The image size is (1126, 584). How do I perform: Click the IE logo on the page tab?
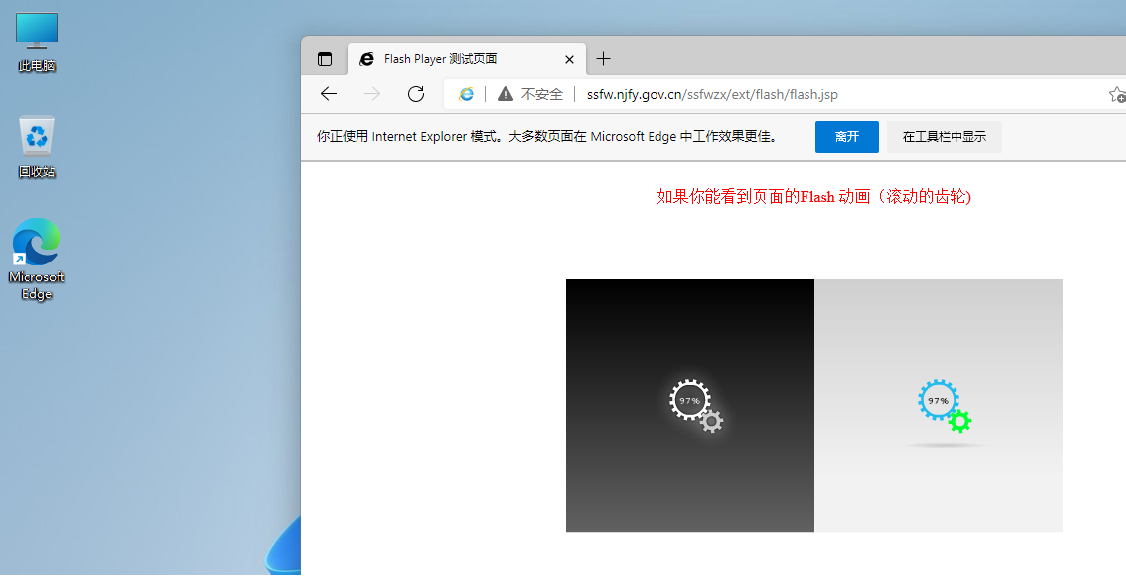click(365, 59)
